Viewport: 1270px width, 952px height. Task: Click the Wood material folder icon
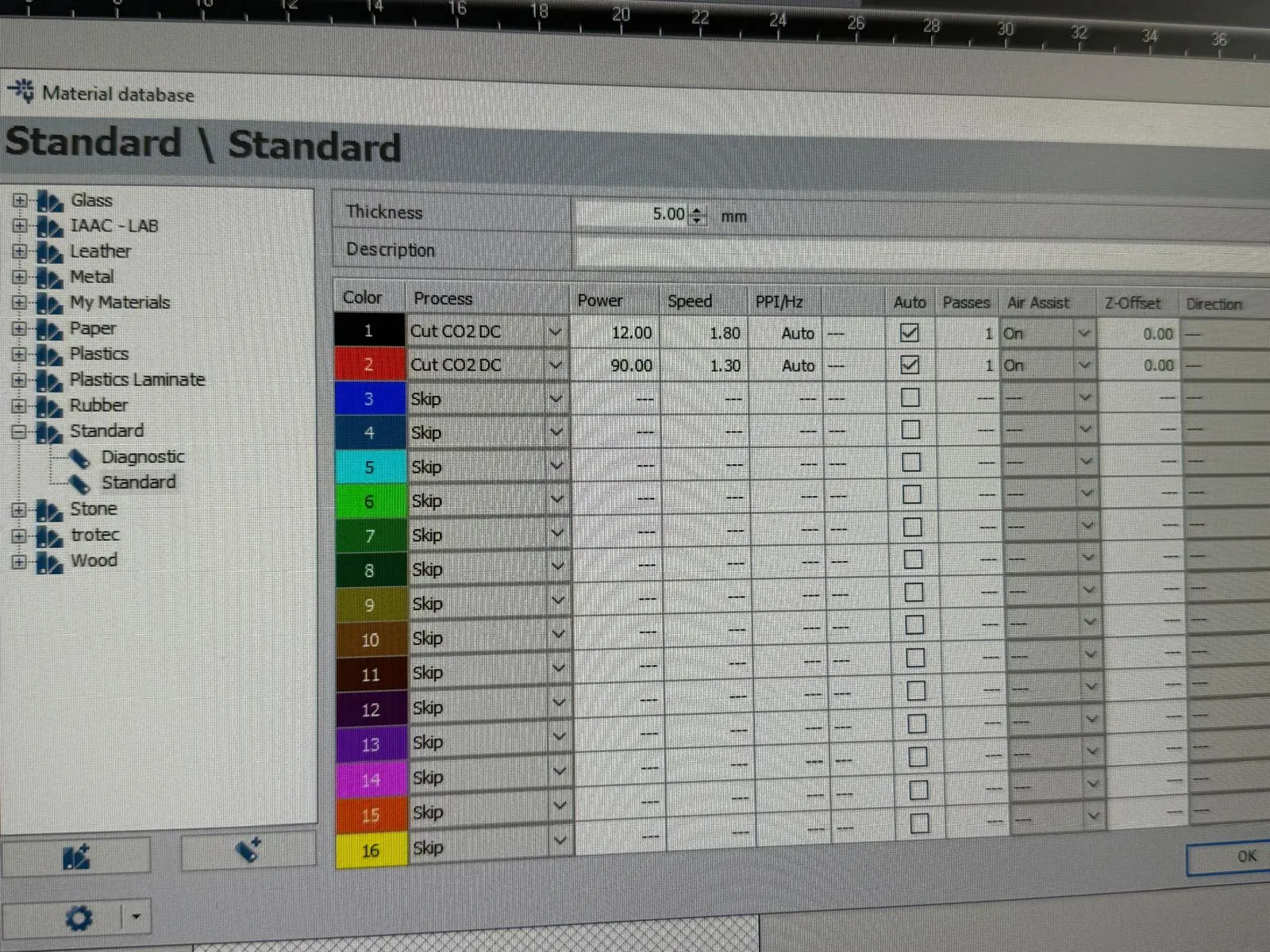(49, 562)
